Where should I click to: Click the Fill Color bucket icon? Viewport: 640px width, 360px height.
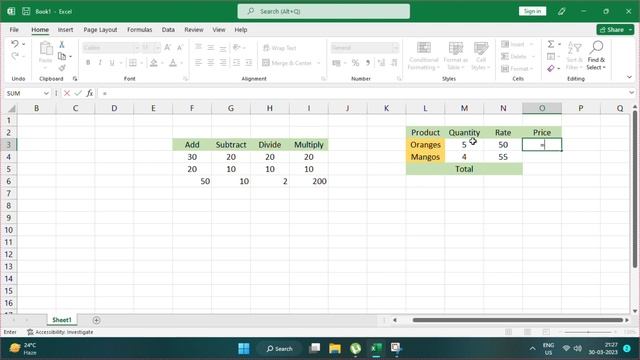coord(154,63)
